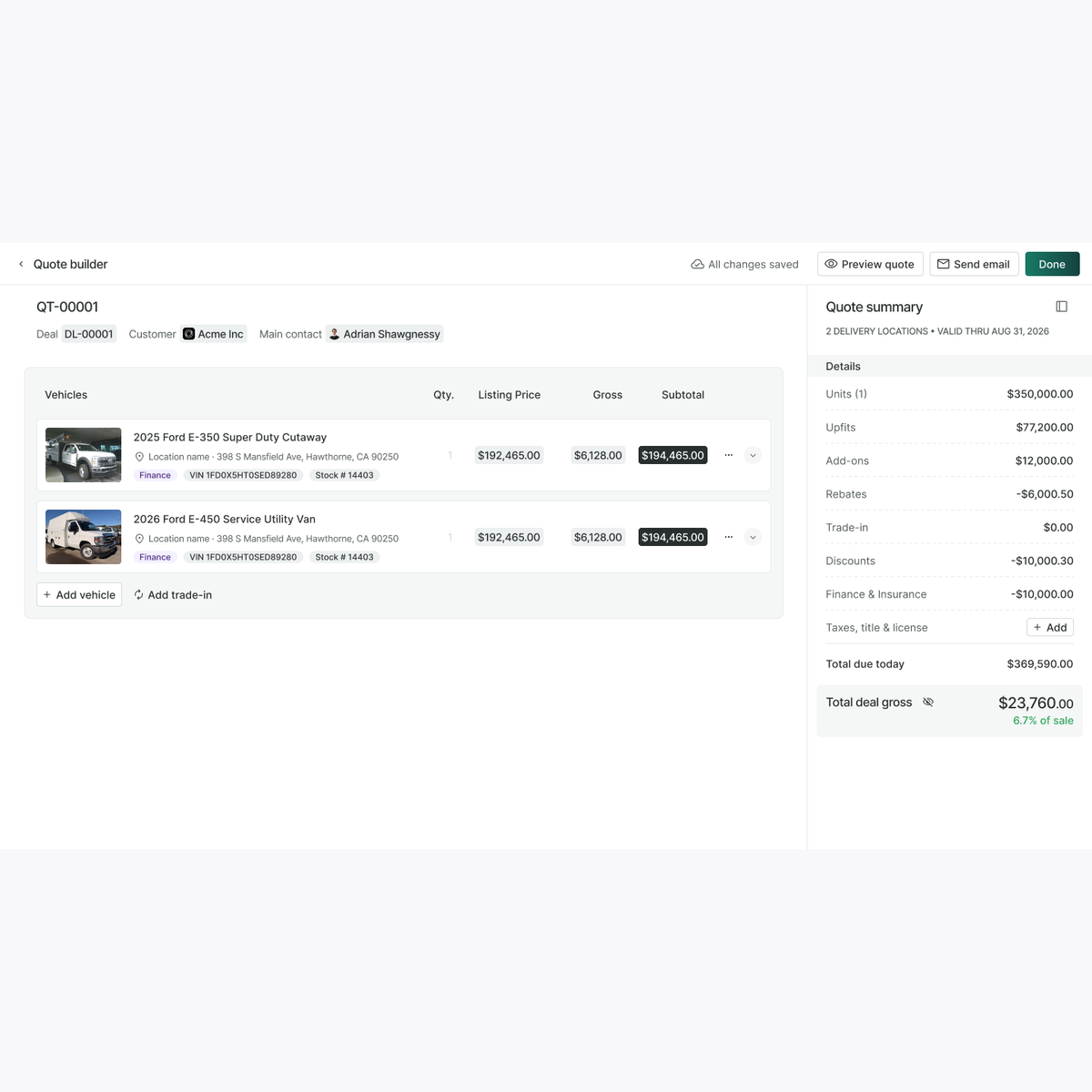The width and height of the screenshot is (1092, 1092).
Task: Click the Acme Inc logo icon
Action: [x=189, y=334]
